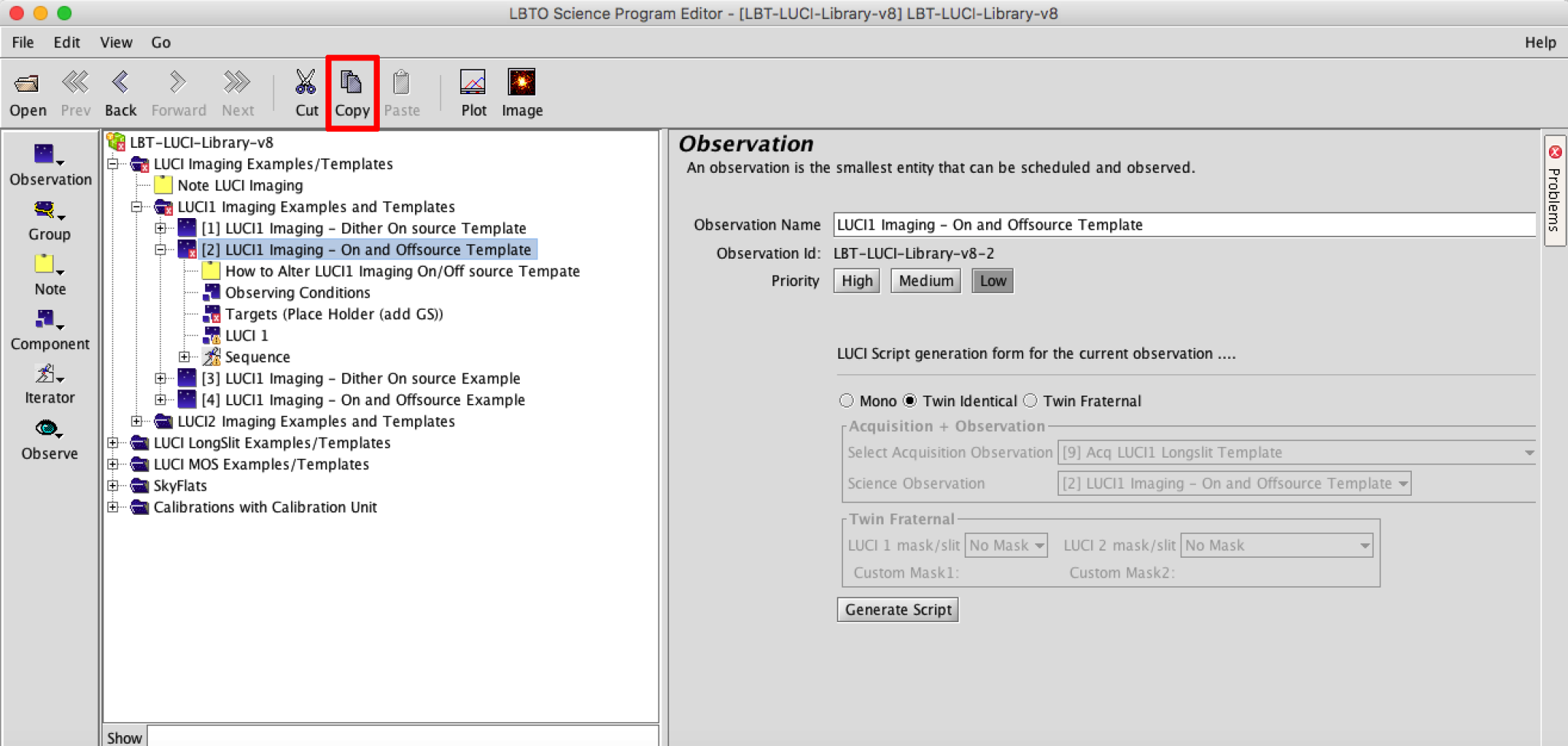Open LUCI 2 mask/slit dropdown
The height and width of the screenshot is (746, 1568).
[x=1276, y=546]
